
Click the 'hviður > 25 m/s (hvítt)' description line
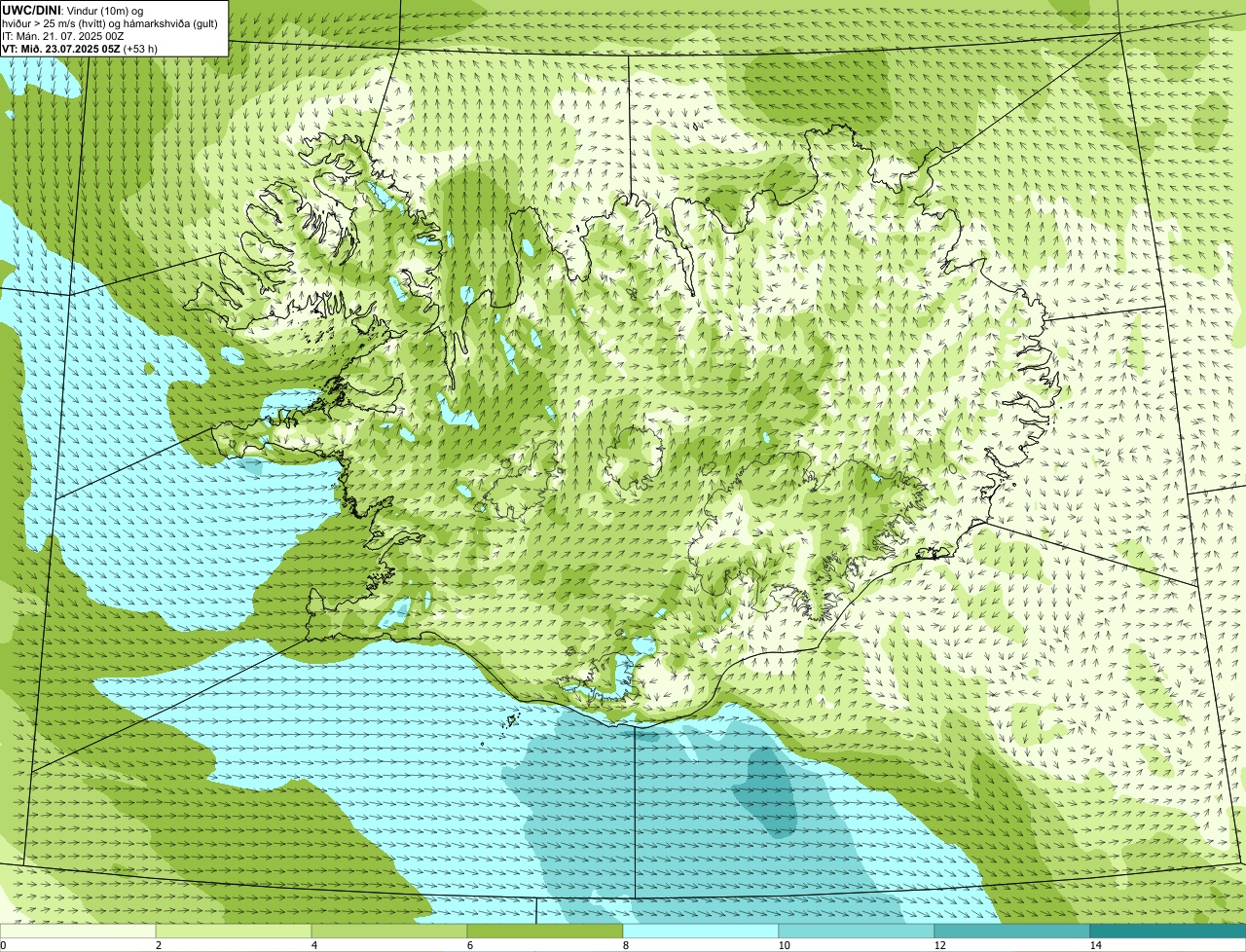click(x=110, y=22)
